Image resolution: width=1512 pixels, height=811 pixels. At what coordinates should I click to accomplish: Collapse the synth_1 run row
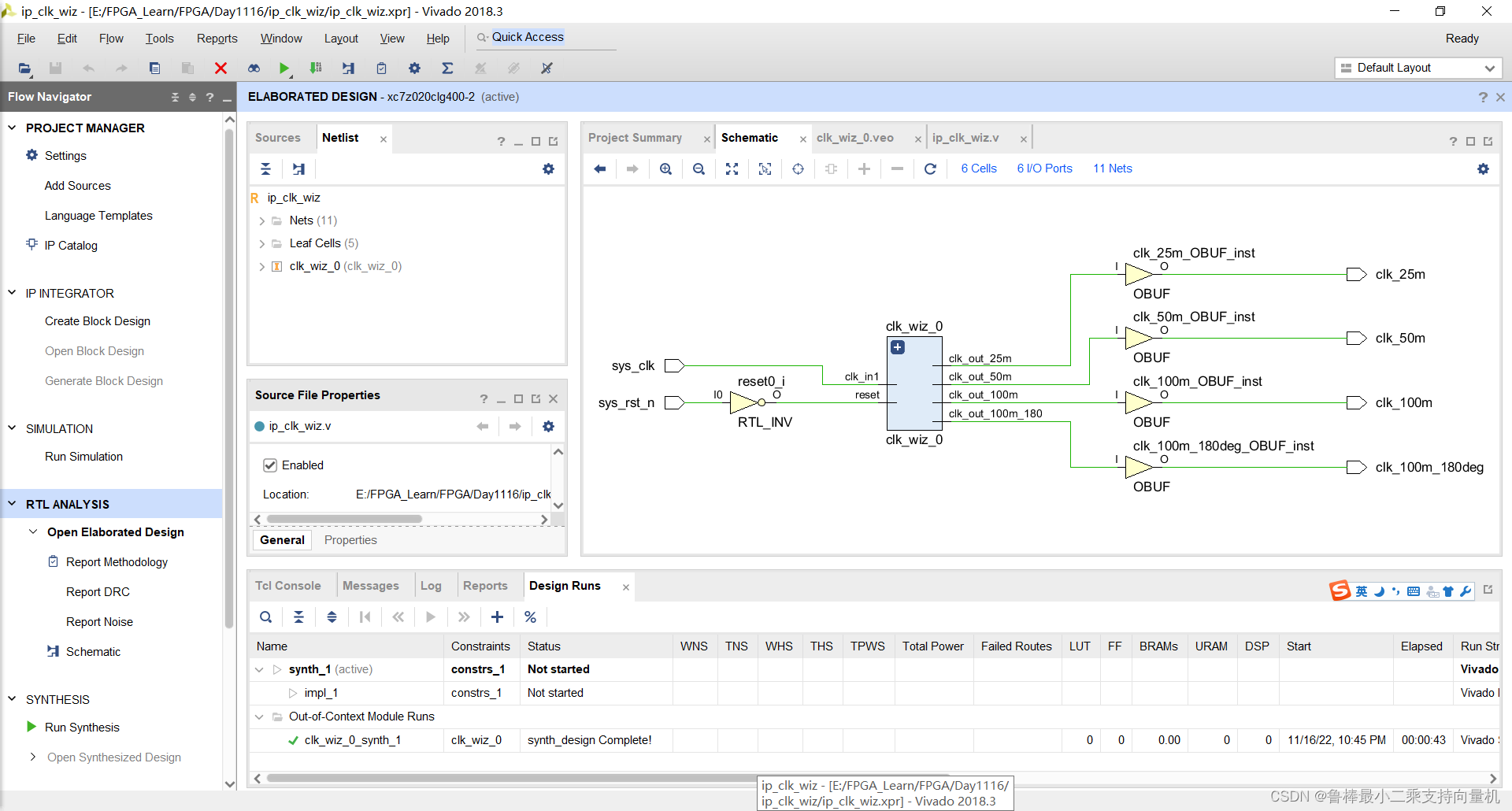(x=259, y=670)
